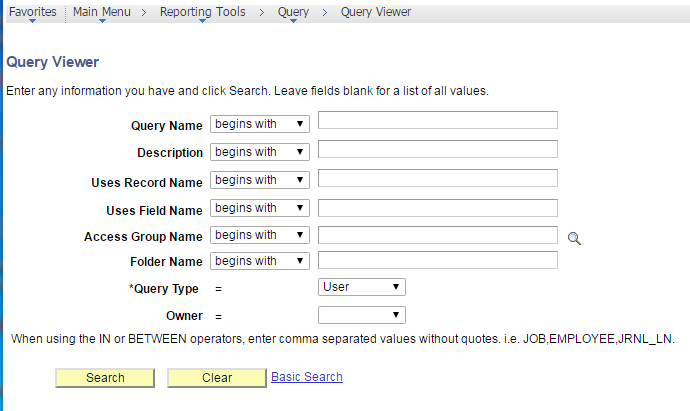690x411 pixels.
Task: Click the Folder Name text field
Action: click(438, 260)
